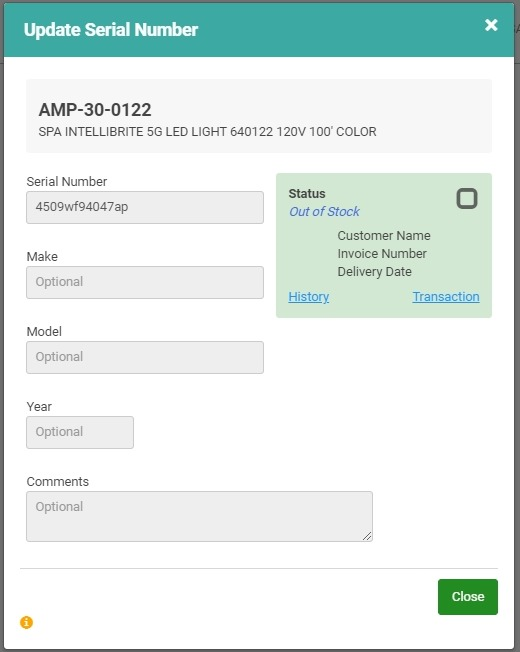The height and width of the screenshot is (652, 520).
Task: Click into the Make field
Action: pyautogui.click(x=145, y=282)
